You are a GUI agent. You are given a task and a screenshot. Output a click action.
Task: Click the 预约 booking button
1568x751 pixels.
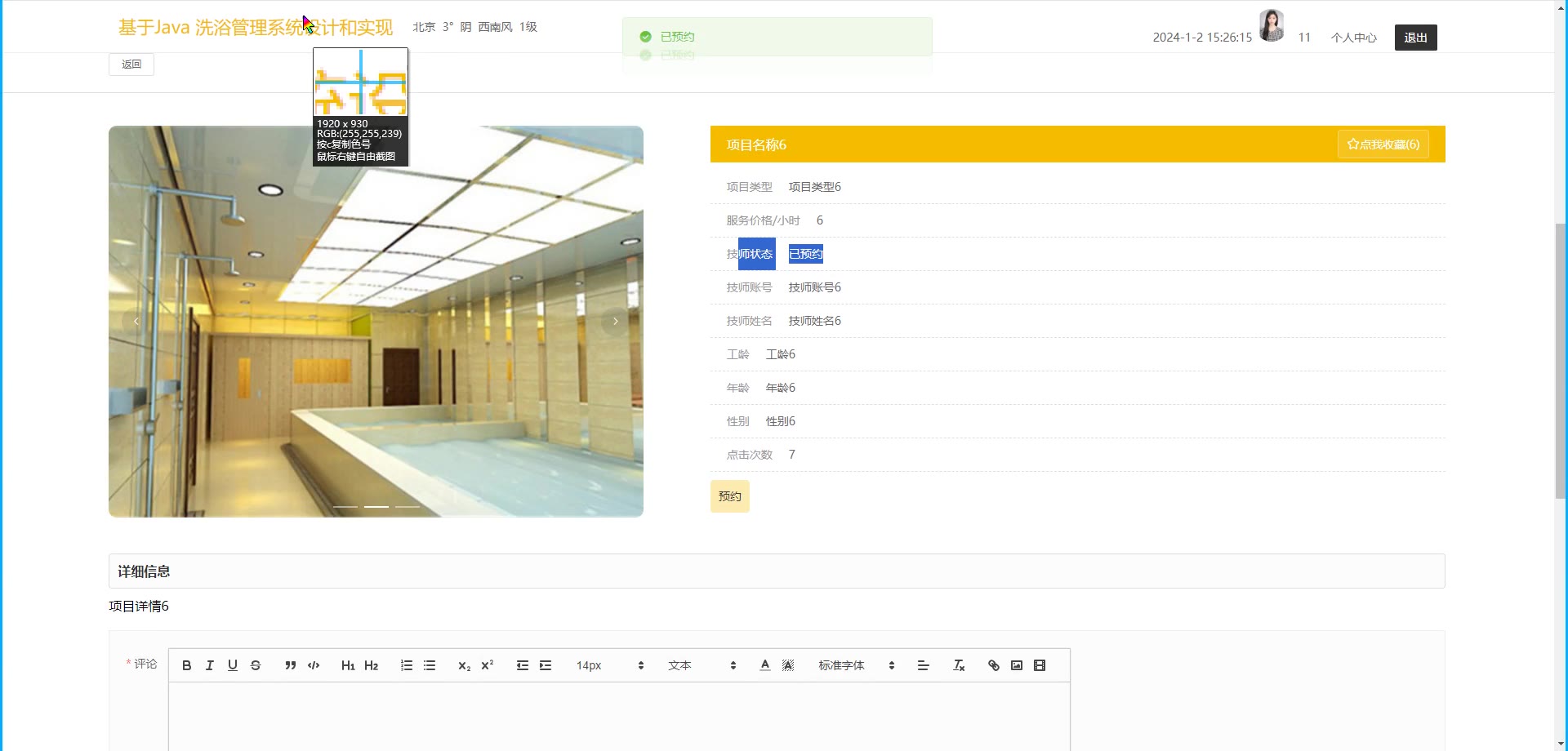(x=729, y=496)
